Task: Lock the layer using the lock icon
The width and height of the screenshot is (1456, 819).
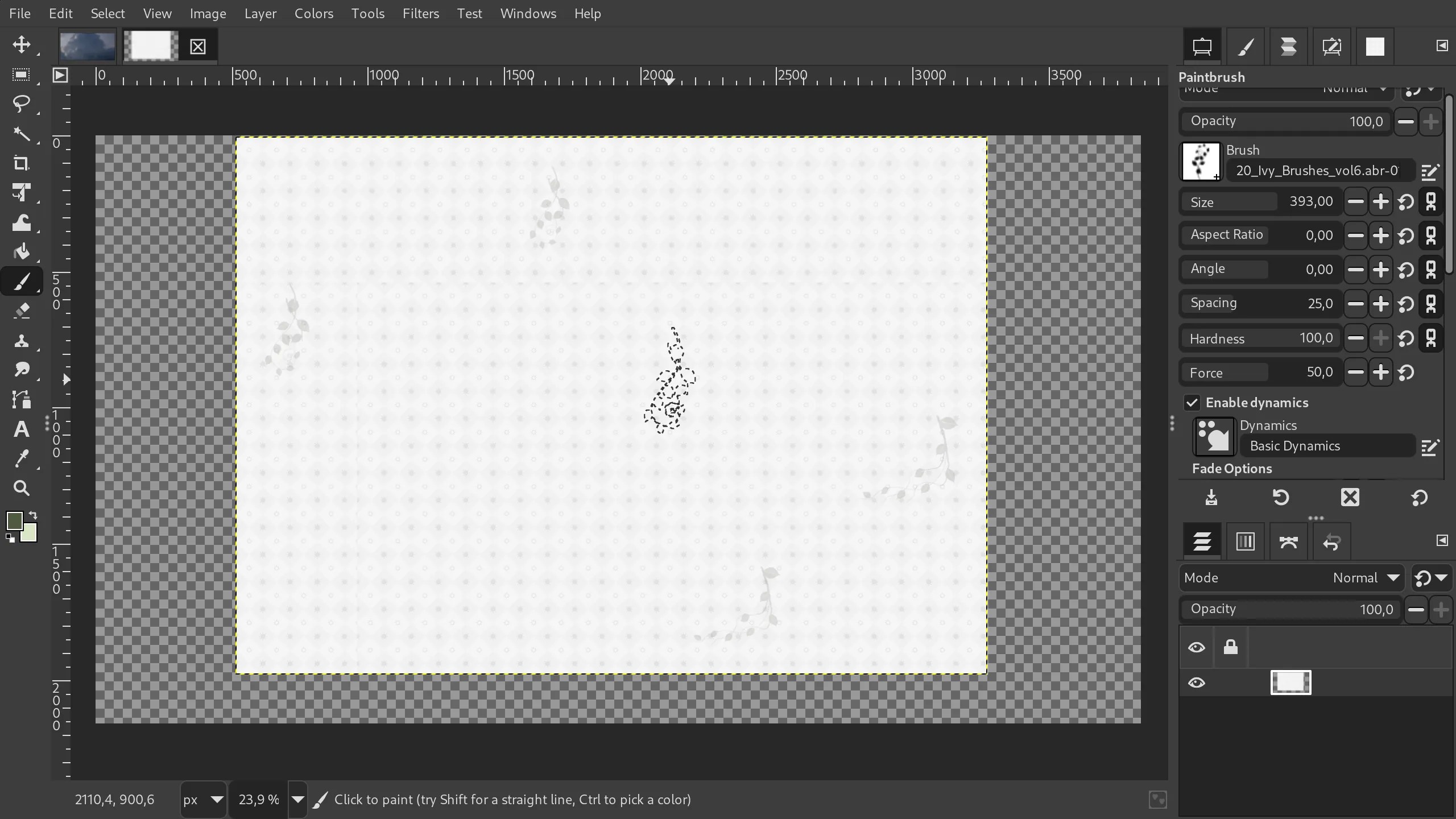Action: pos(1231,647)
